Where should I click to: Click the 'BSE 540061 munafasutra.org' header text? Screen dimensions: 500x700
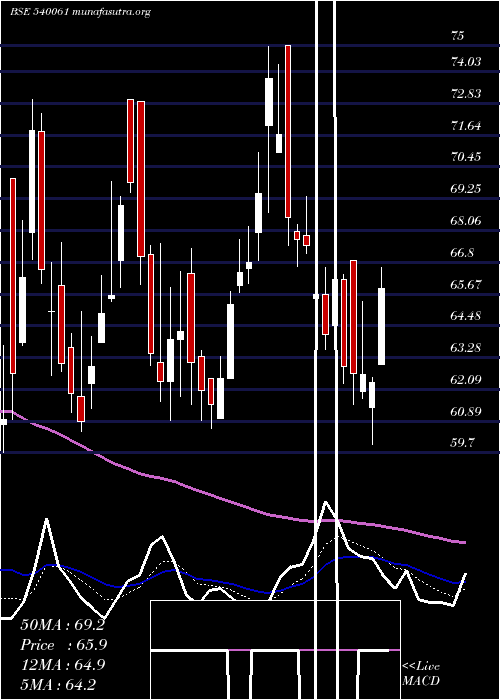click(x=80, y=12)
